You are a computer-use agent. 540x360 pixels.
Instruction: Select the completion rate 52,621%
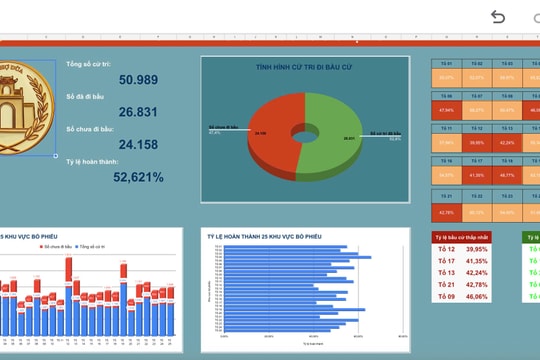click(x=138, y=177)
